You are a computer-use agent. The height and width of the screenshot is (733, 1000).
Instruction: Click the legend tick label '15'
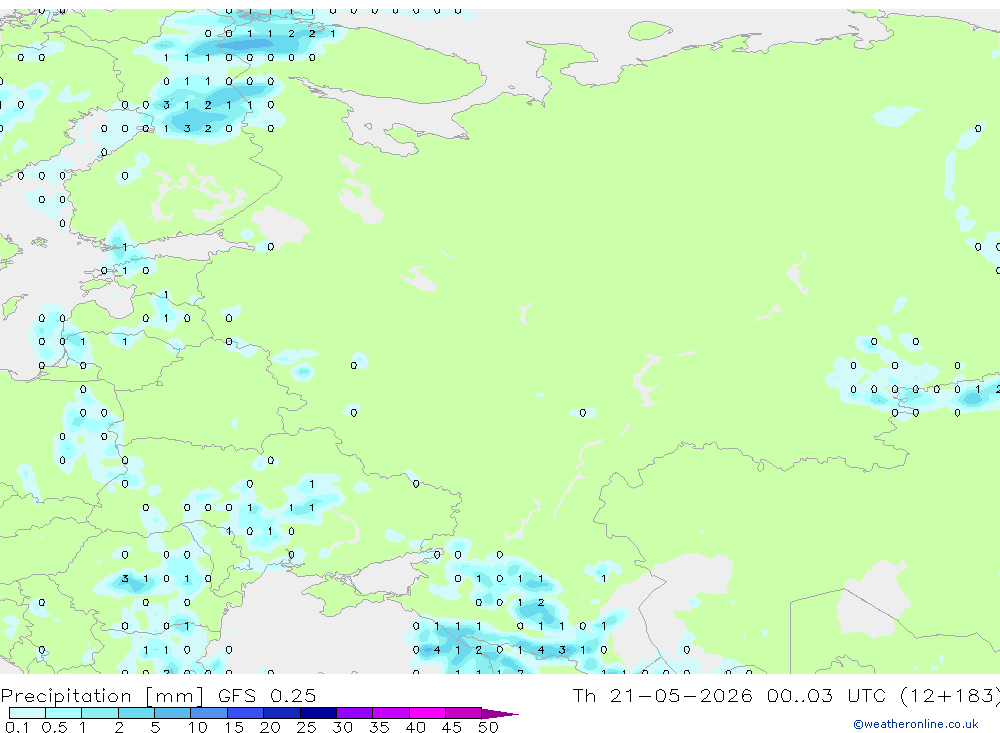[234, 727]
